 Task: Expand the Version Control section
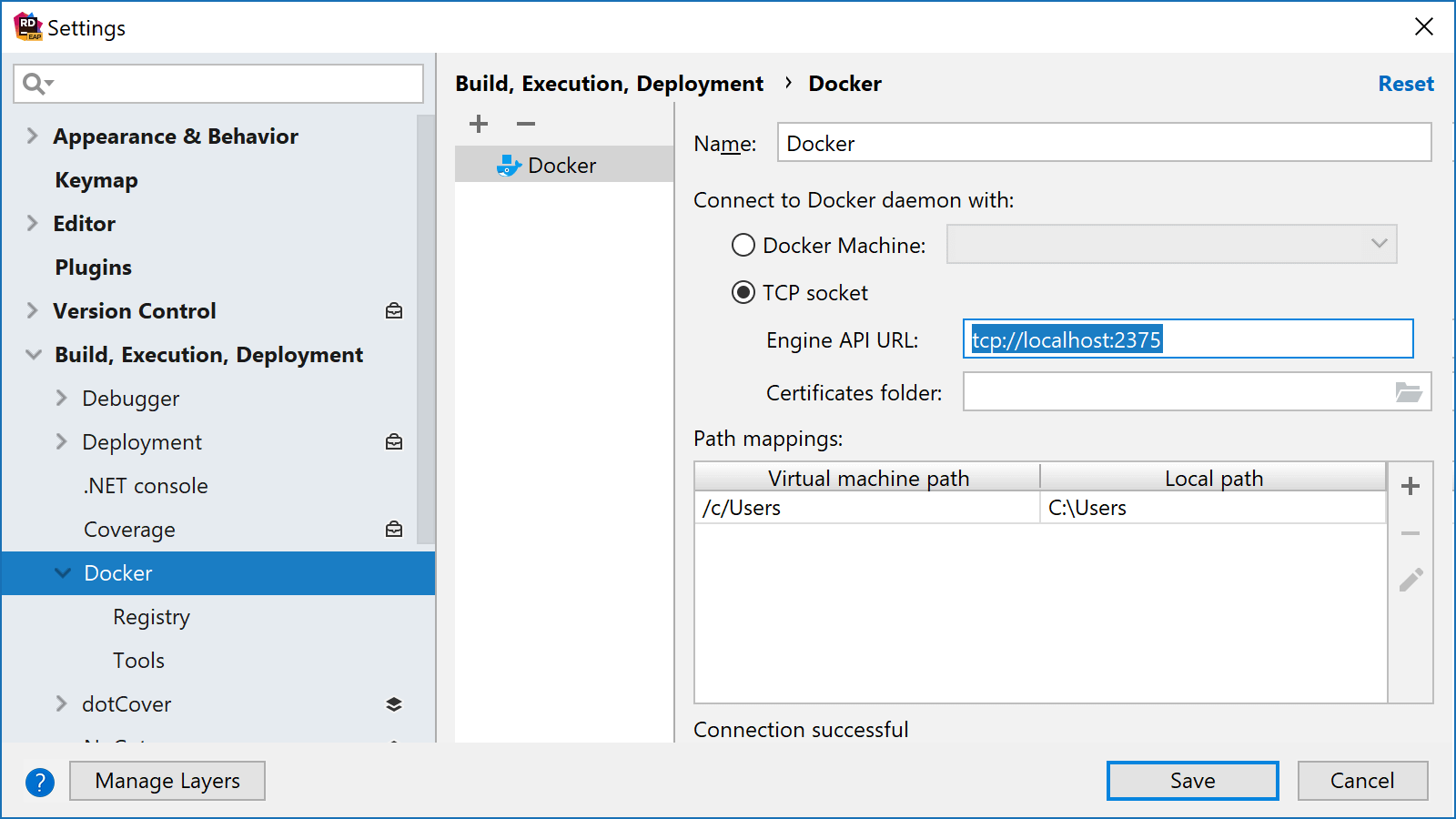click(32, 311)
